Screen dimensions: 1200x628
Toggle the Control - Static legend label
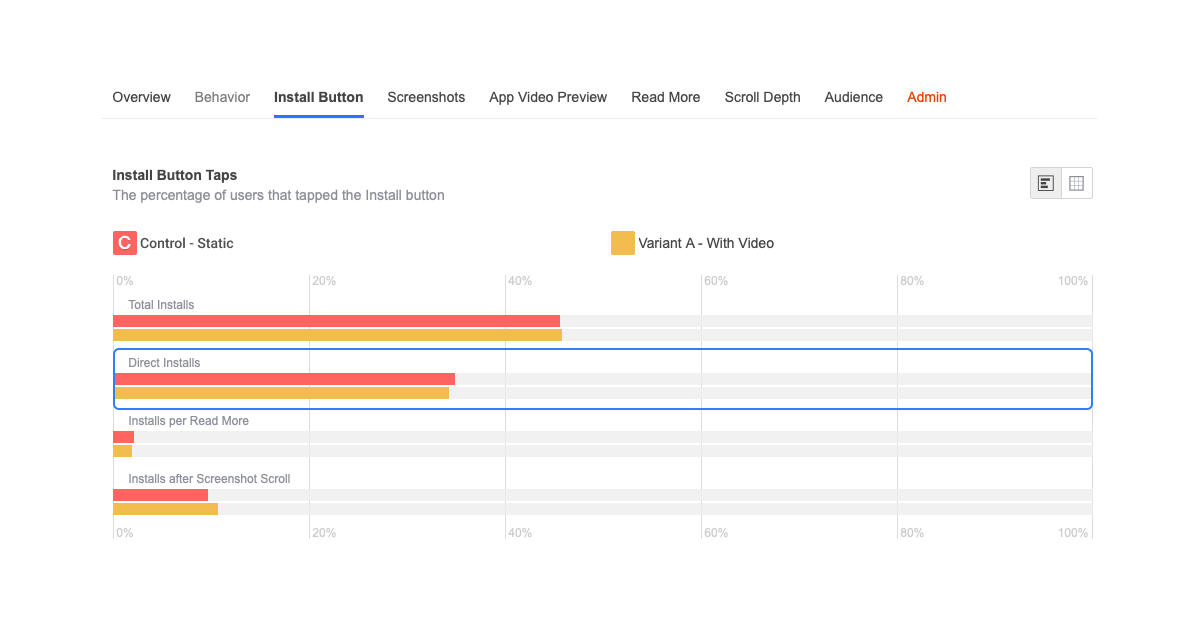coord(186,243)
